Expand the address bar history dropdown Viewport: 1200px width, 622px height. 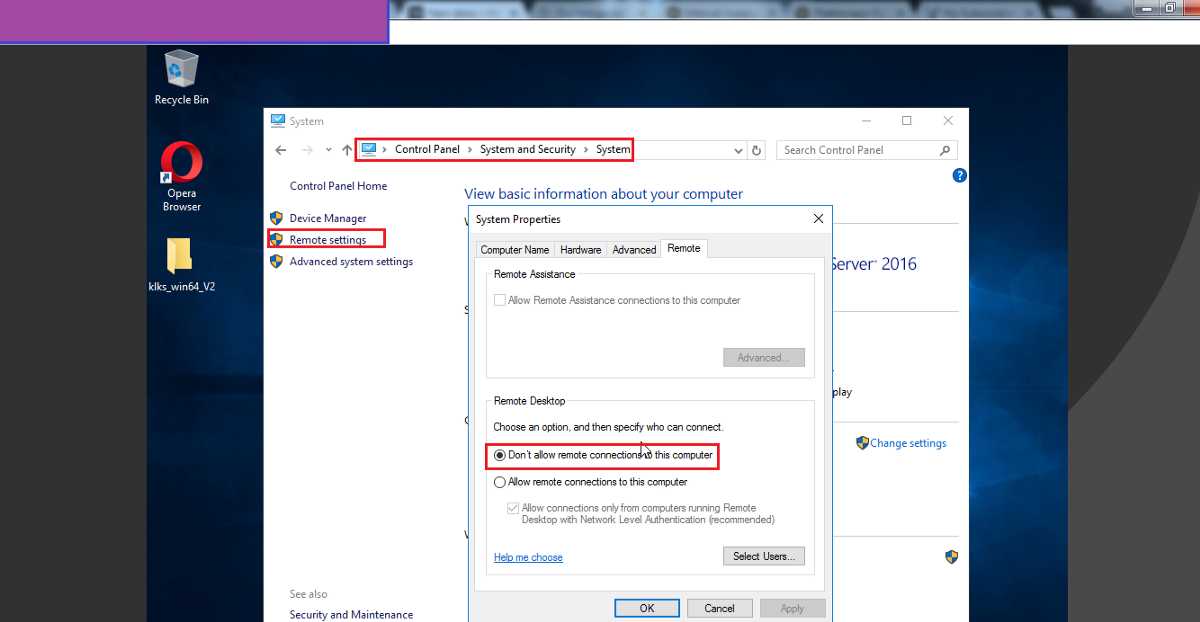pyautogui.click(x=739, y=150)
